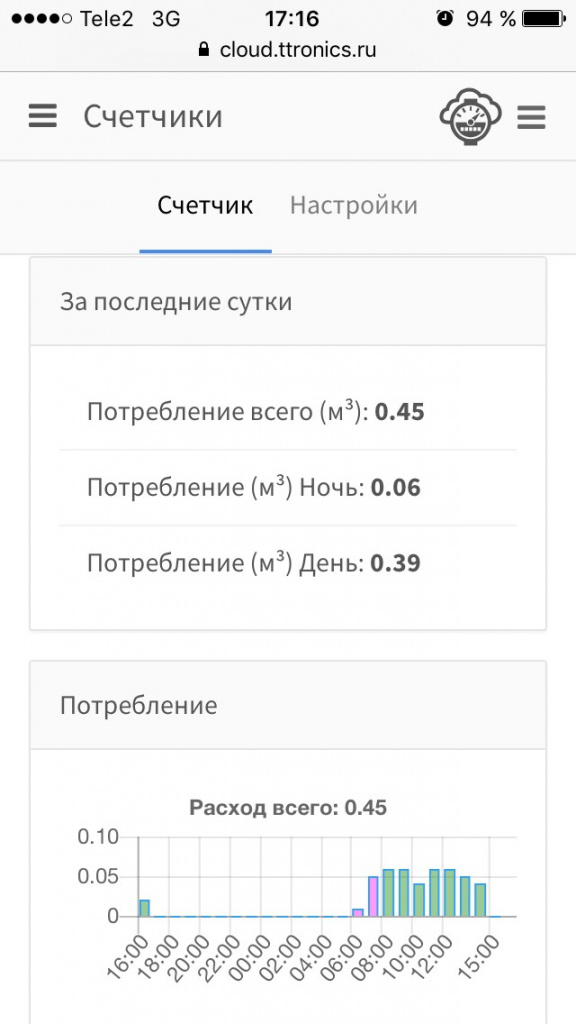Open the right hamburger menu

click(x=531, y=118)
